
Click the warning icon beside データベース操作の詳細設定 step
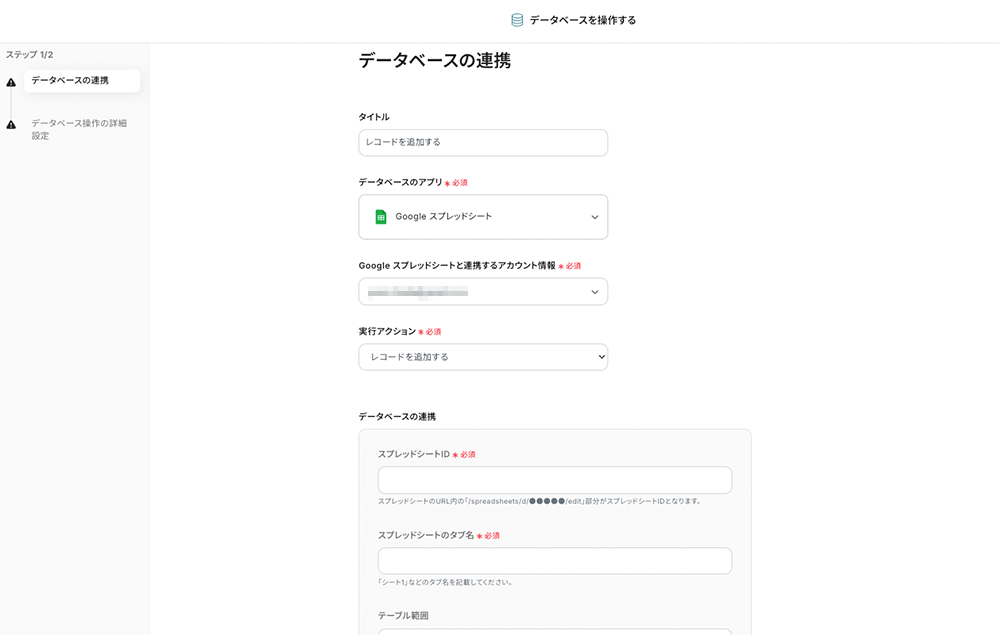(x=11, y=125)
